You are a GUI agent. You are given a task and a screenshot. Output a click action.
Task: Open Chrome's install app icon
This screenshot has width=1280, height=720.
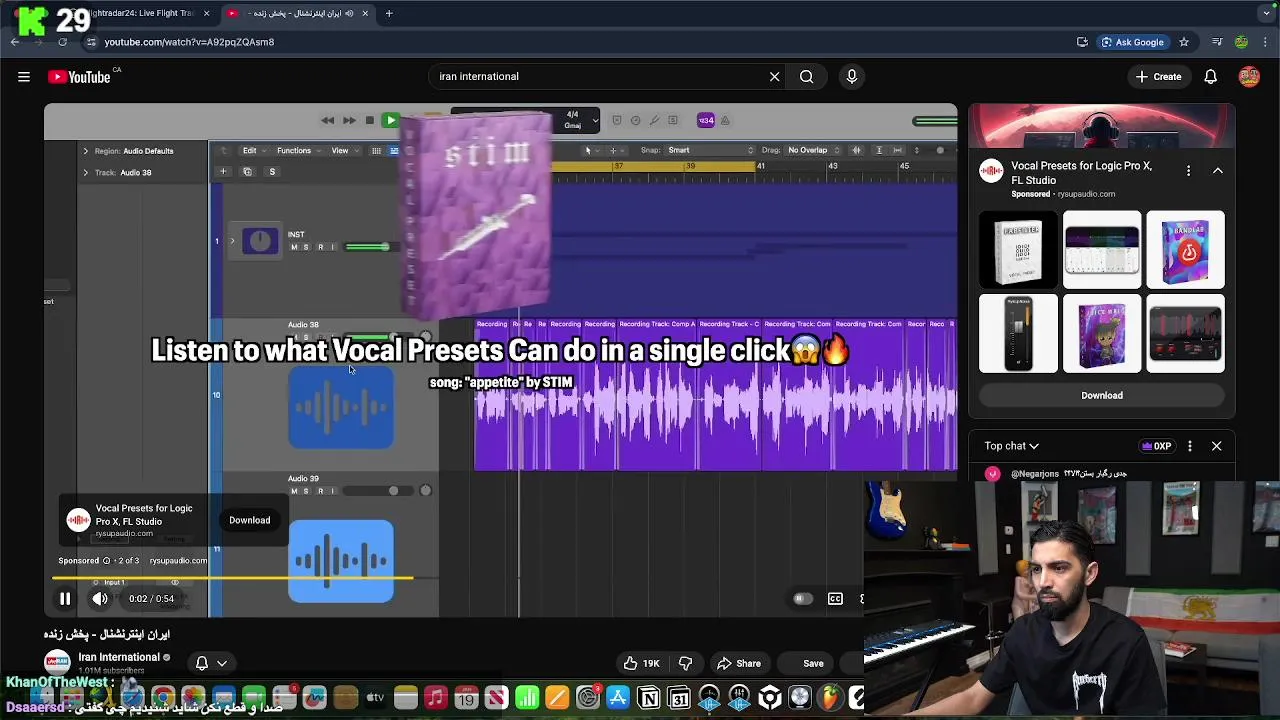(x=1082, y=42)
